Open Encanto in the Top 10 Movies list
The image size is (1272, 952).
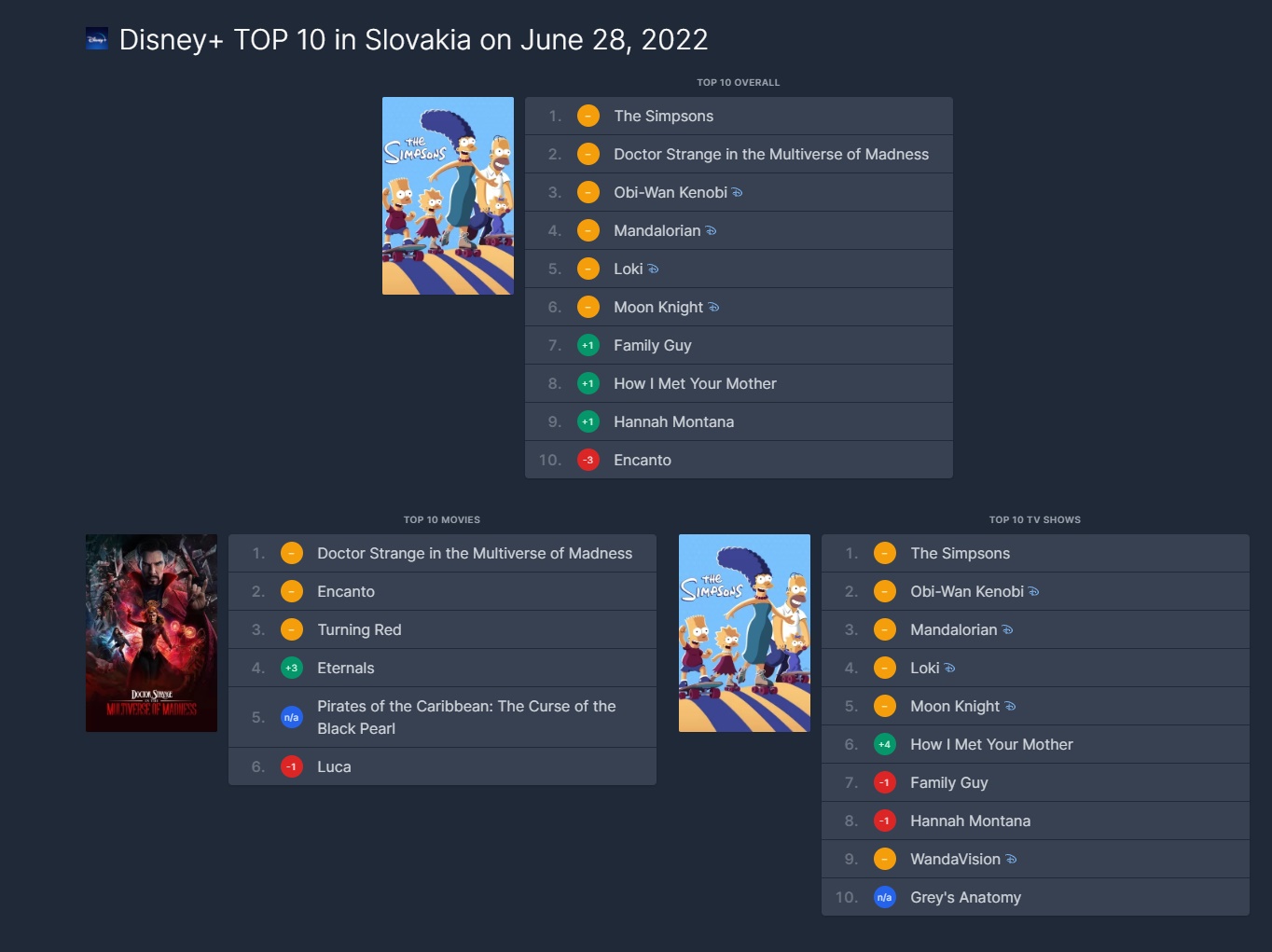[346, 591]
